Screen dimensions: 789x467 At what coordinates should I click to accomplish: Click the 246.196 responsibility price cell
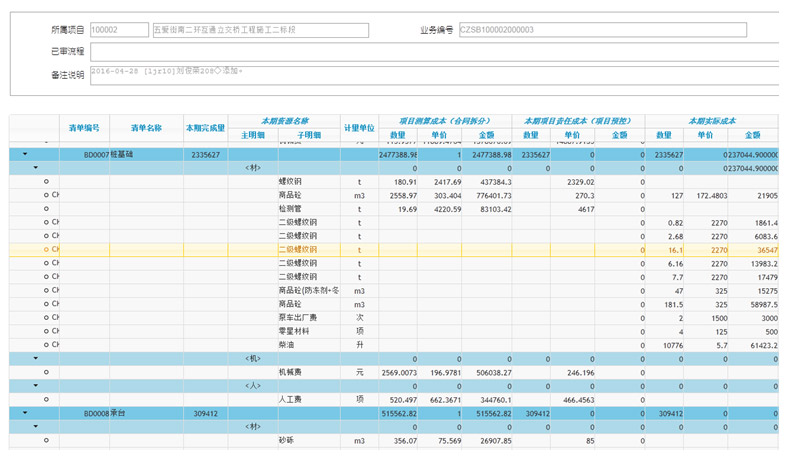(x=573, y=372)
